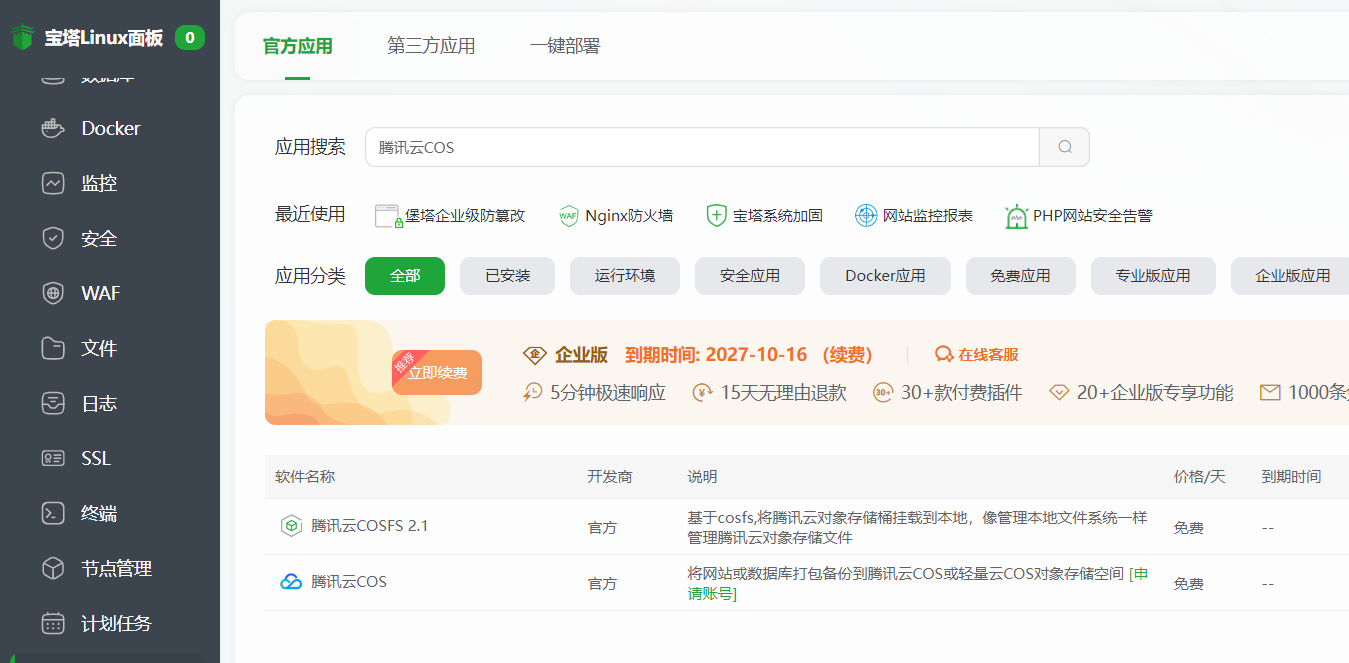The height and width of the screenshot is (663, 1349).
Task: Open Docker in the sidebar menu
Action: click(110, 128)
